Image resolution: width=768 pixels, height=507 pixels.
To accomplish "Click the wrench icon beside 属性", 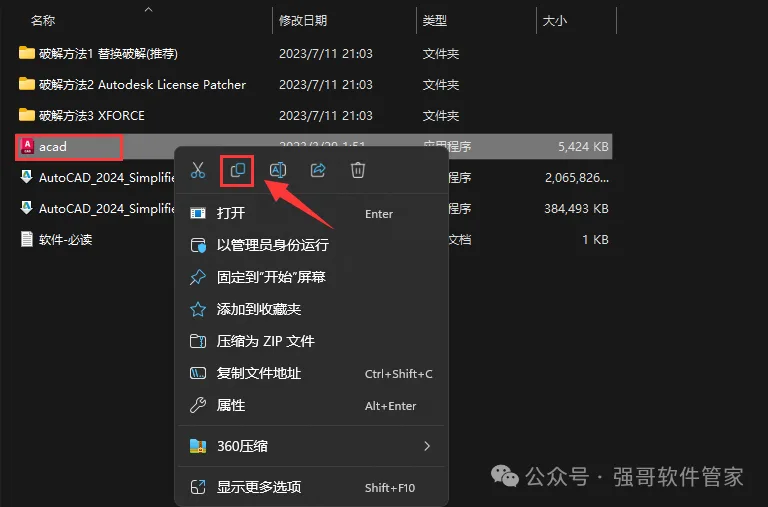I will (x=198, y=405).
